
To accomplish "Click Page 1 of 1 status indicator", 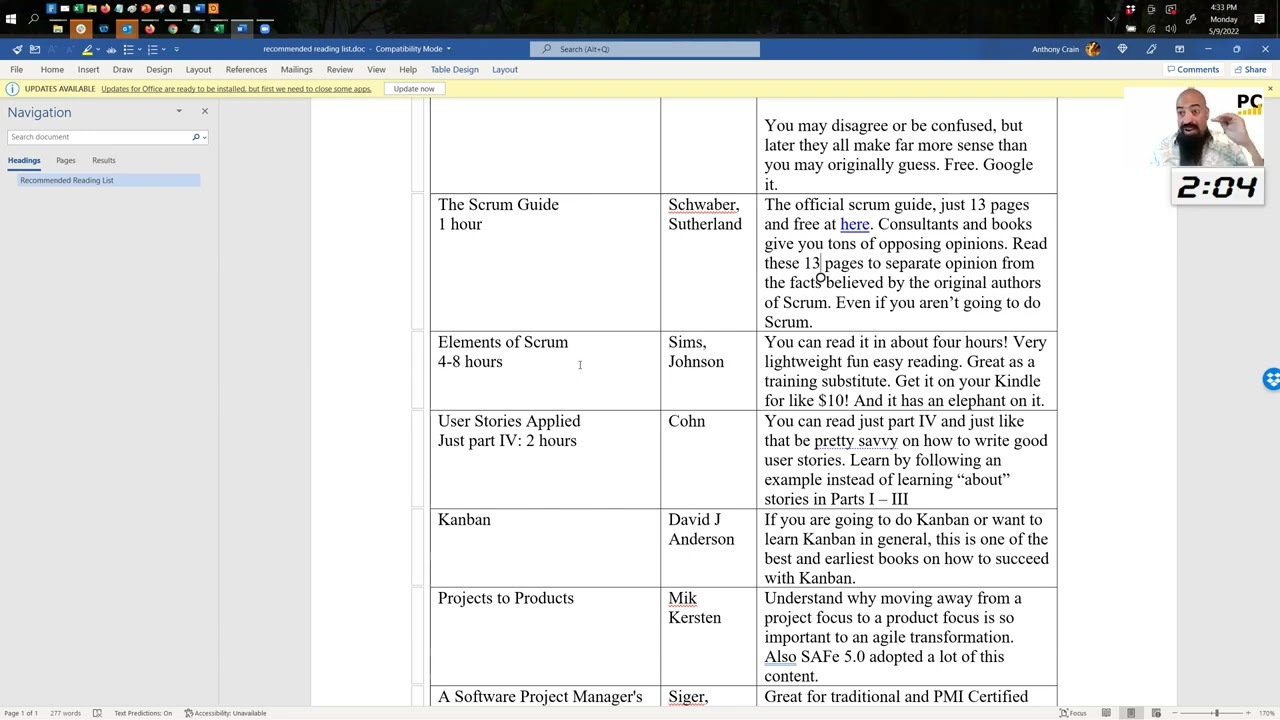I will coord(20,713).
